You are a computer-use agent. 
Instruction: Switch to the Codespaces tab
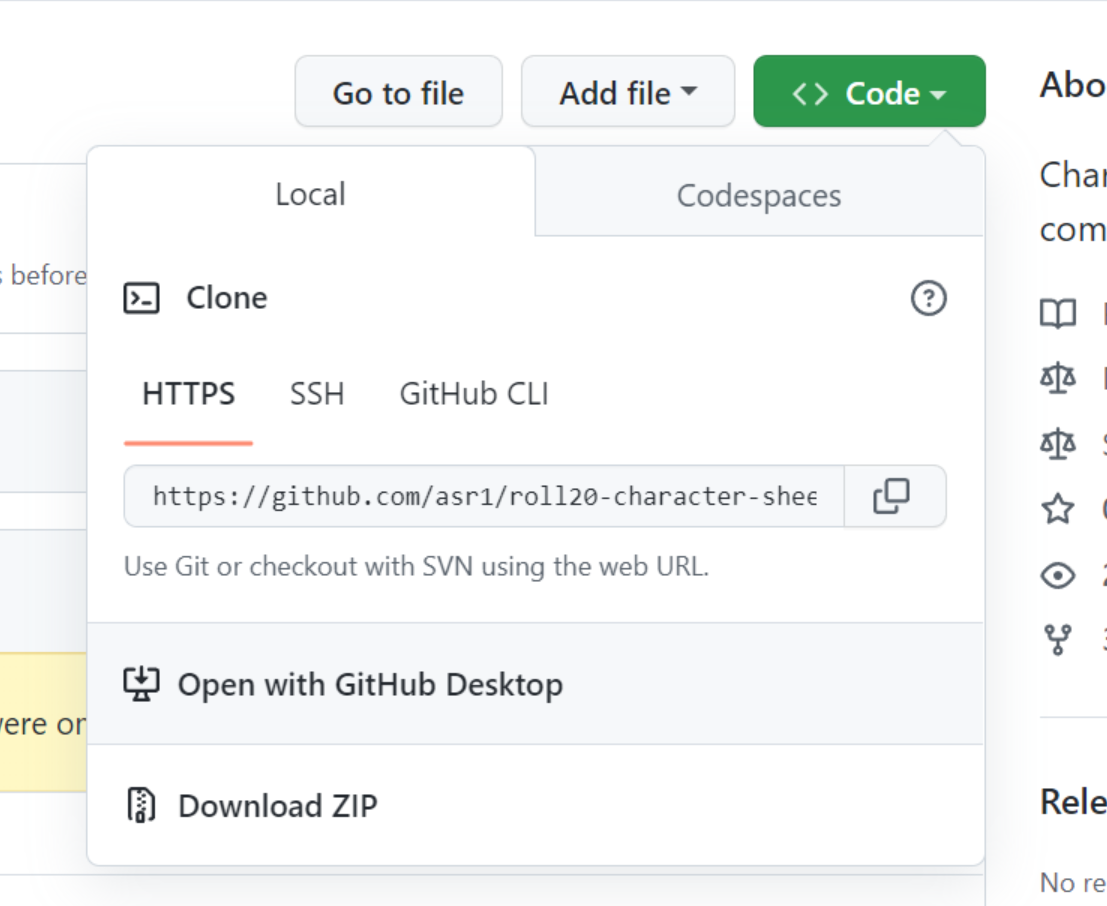(x=759, y=195)
